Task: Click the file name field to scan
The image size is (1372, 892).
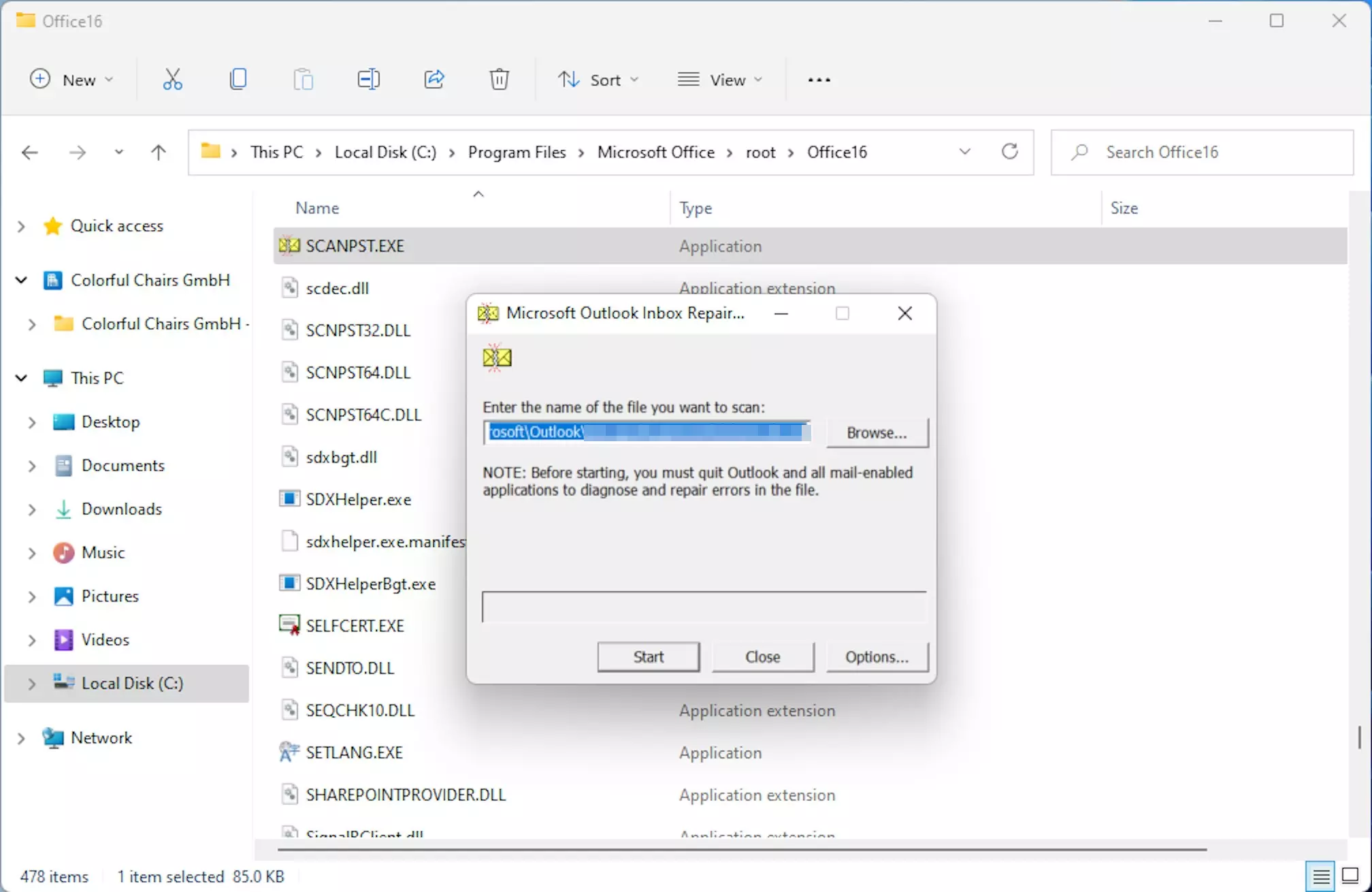Action: tap(647, 432)
